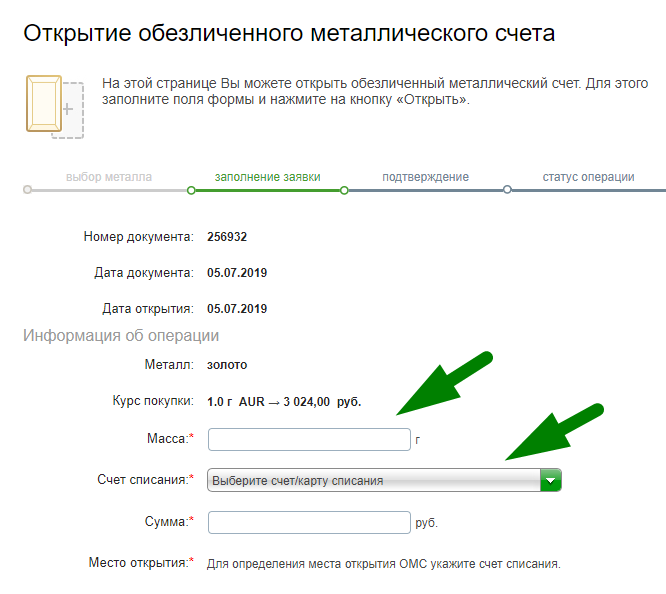Click the Дата открытия value 05.07.2019
The image size is (666, 594).
click(237, 308)
